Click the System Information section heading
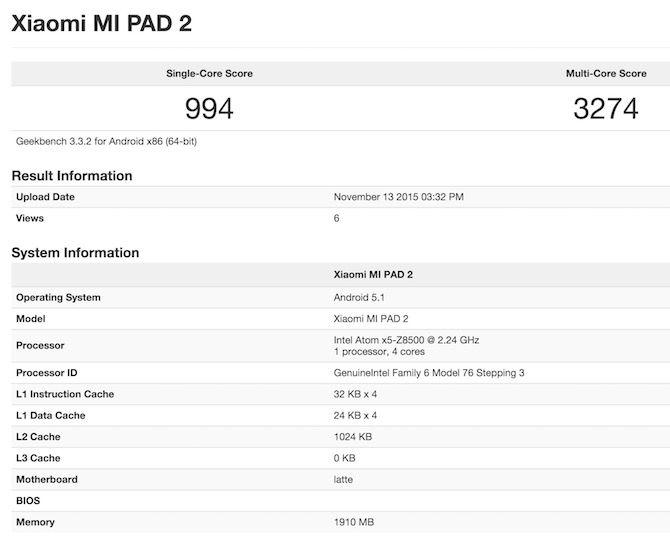 75,253
